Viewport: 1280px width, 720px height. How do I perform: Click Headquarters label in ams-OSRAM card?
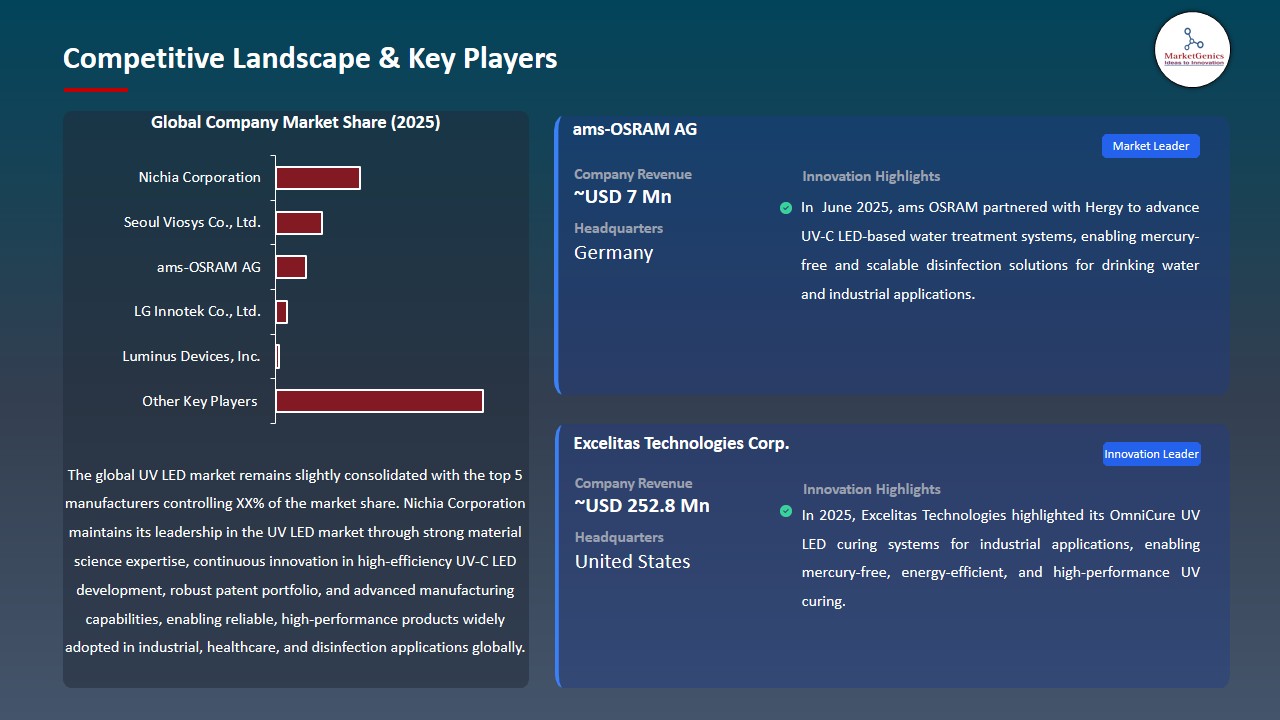pos(619,228)
